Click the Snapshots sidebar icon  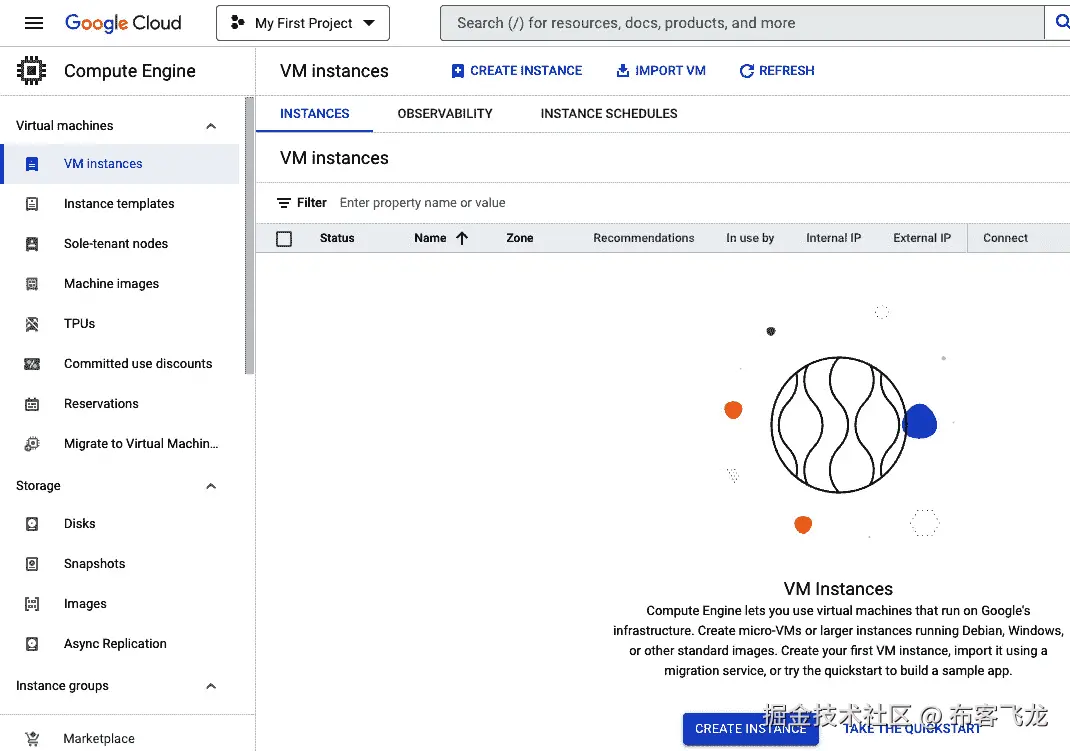(x=32, y=564)
